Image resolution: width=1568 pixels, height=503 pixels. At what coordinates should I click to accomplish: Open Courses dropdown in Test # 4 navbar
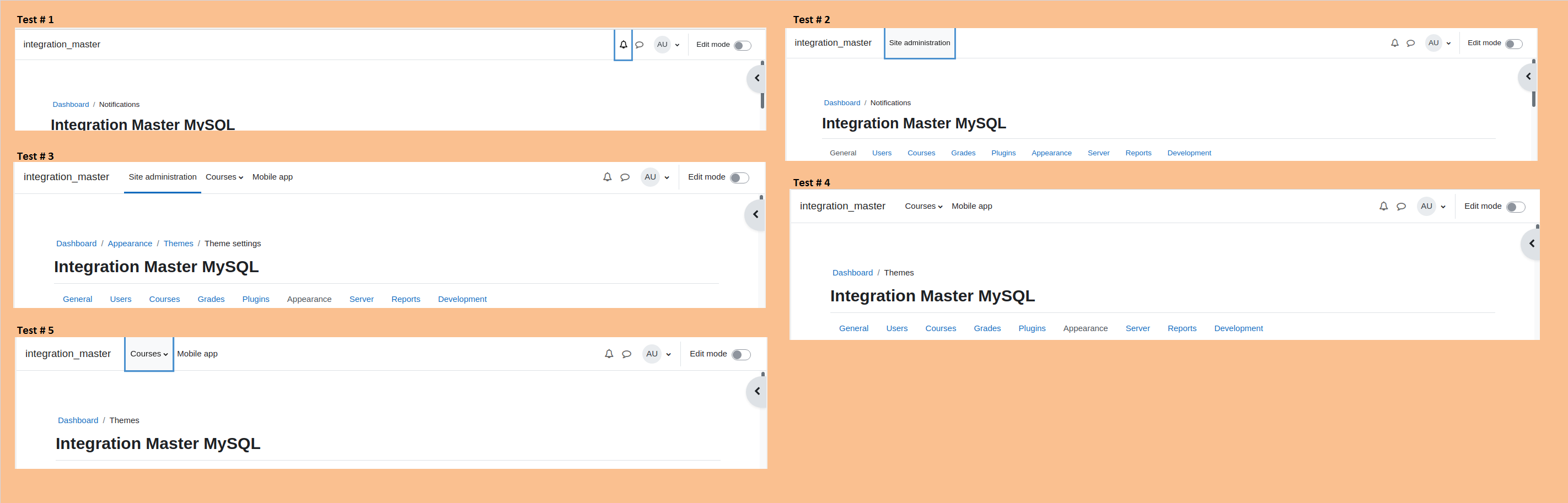pyautogui.click(x=923, y=206)
